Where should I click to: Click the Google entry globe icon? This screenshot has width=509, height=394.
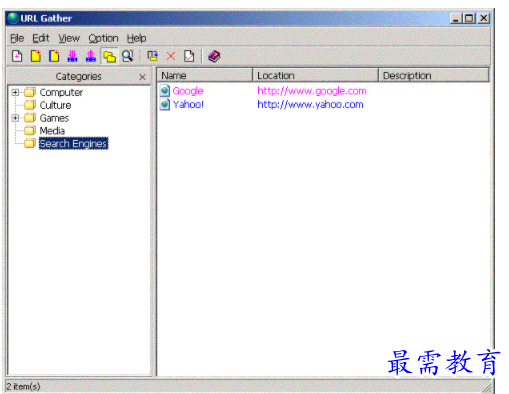[x=165, y=91]
